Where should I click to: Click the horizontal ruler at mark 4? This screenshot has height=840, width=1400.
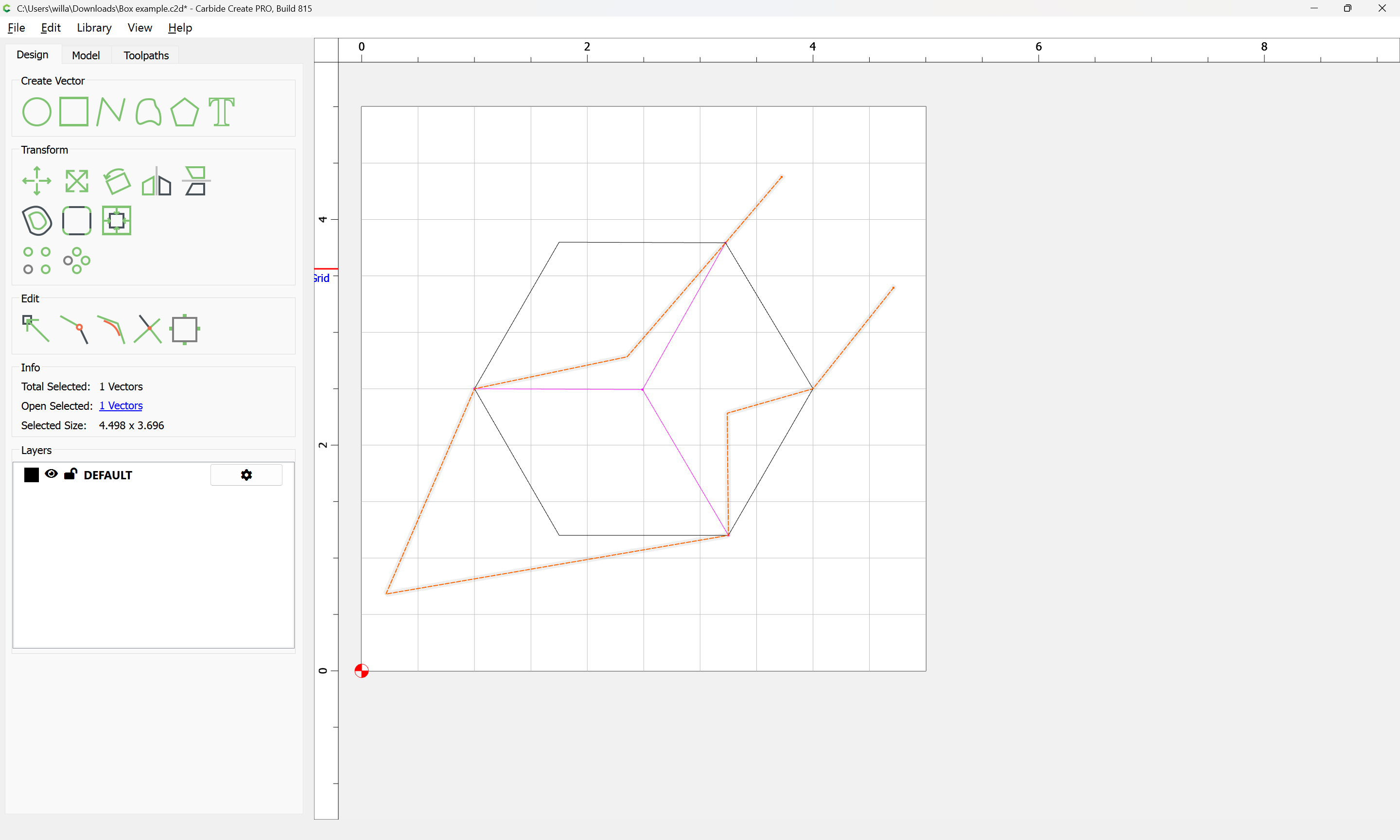pos(813,47)
